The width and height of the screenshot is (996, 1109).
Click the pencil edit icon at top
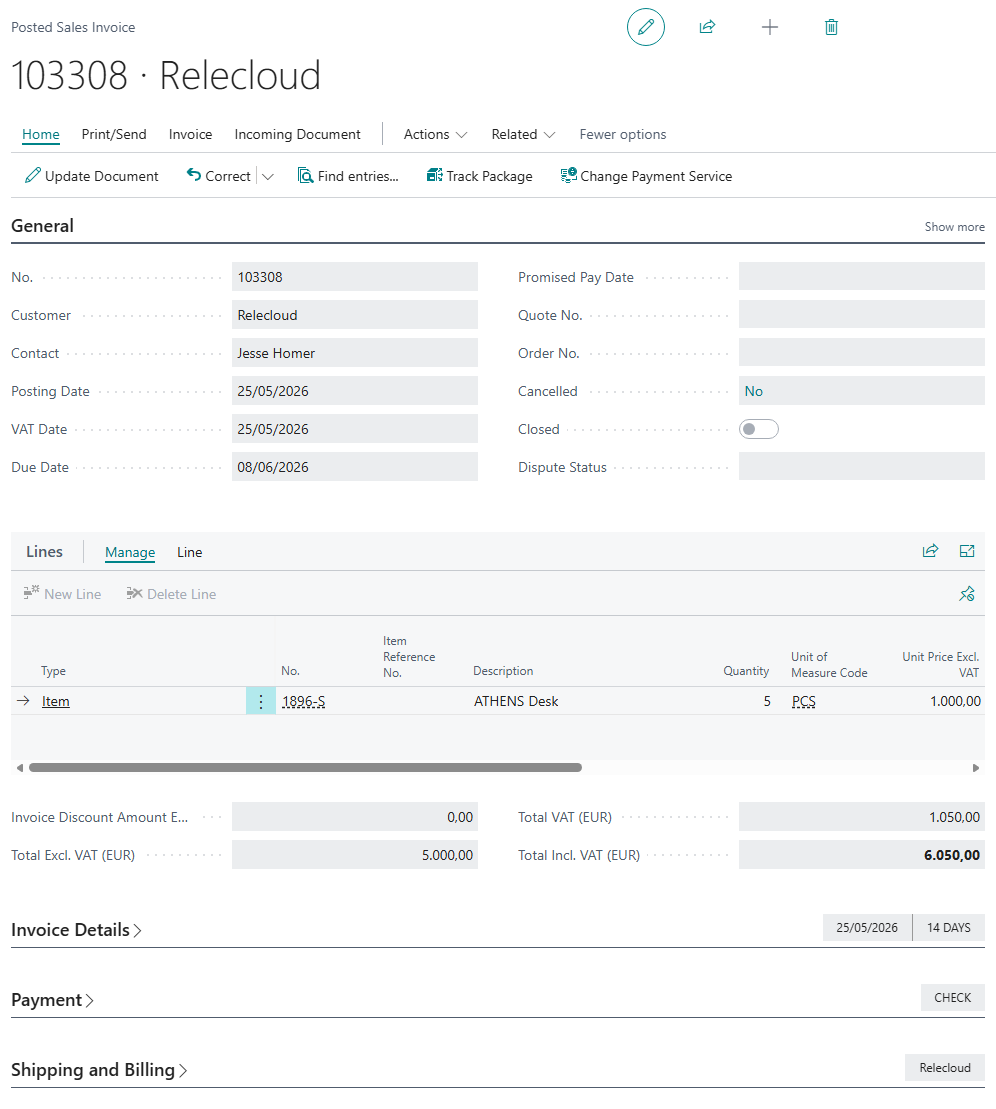pyautogui.click(x=645, y=28)
